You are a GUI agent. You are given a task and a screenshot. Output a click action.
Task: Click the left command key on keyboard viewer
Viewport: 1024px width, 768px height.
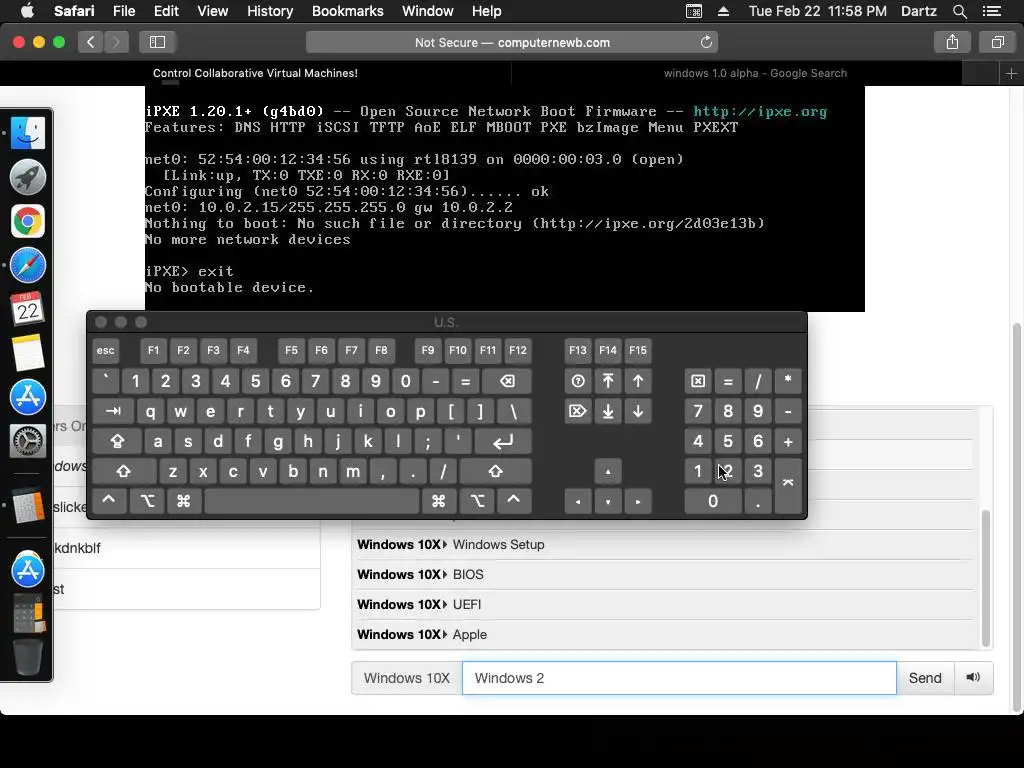(184, 501)
